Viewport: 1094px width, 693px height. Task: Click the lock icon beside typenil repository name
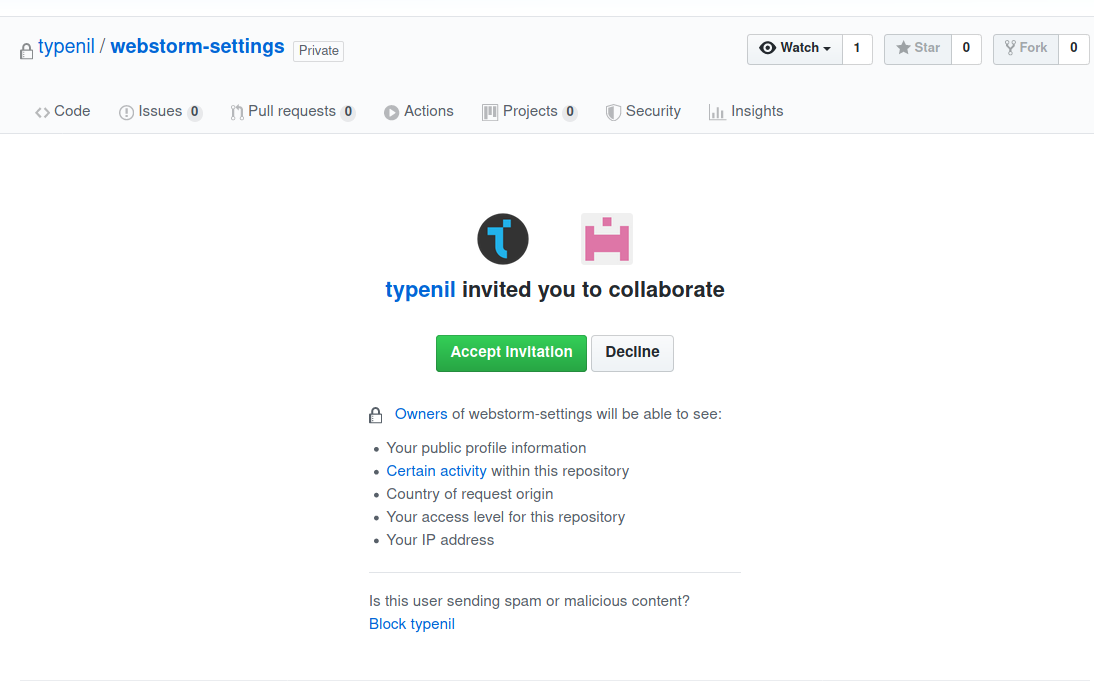coord(26,51)
